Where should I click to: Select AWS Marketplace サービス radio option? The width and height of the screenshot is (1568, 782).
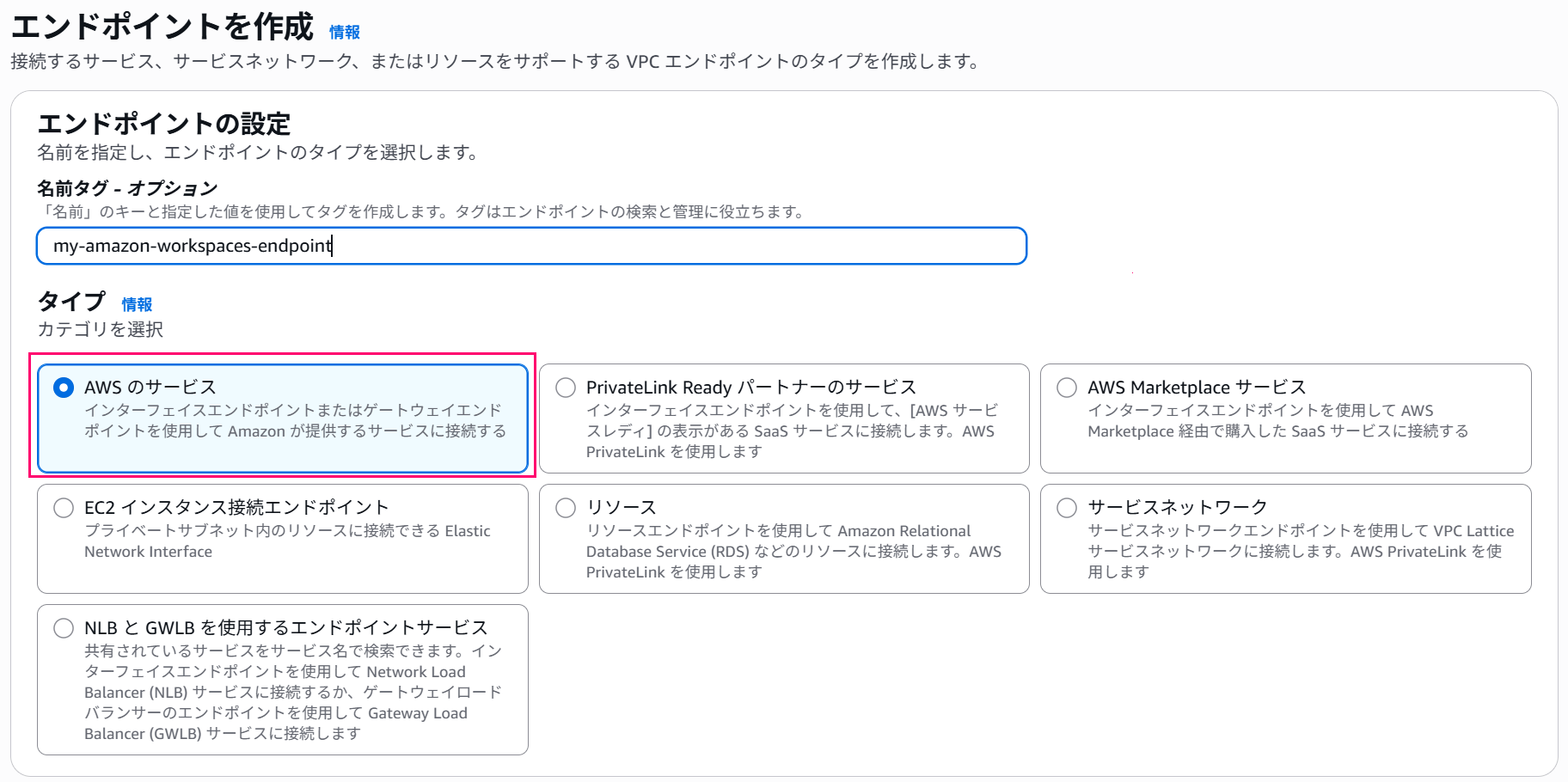click(1067, 388)
